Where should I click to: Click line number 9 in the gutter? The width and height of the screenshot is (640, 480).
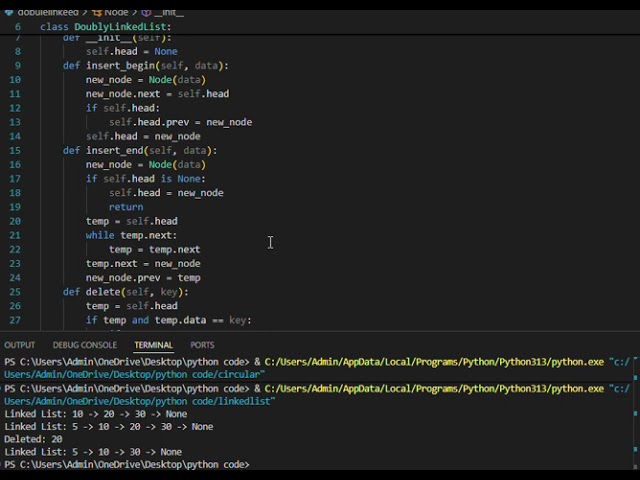(x=18, y=65)
